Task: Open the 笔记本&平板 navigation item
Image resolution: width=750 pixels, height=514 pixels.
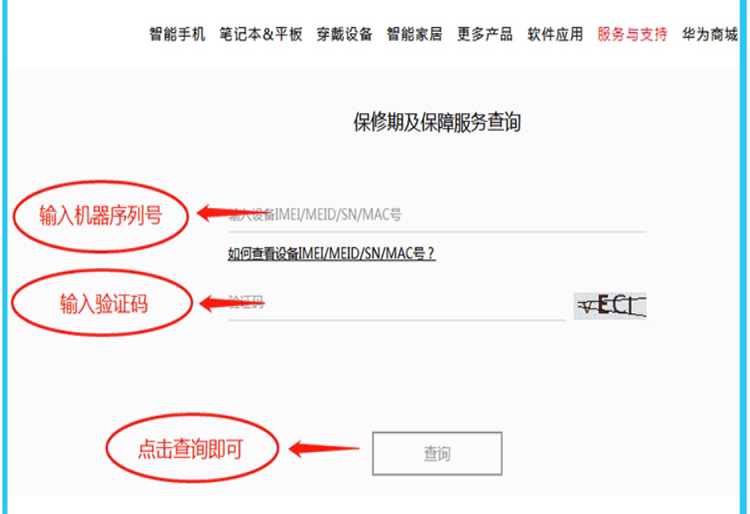Action: [261, 34]
